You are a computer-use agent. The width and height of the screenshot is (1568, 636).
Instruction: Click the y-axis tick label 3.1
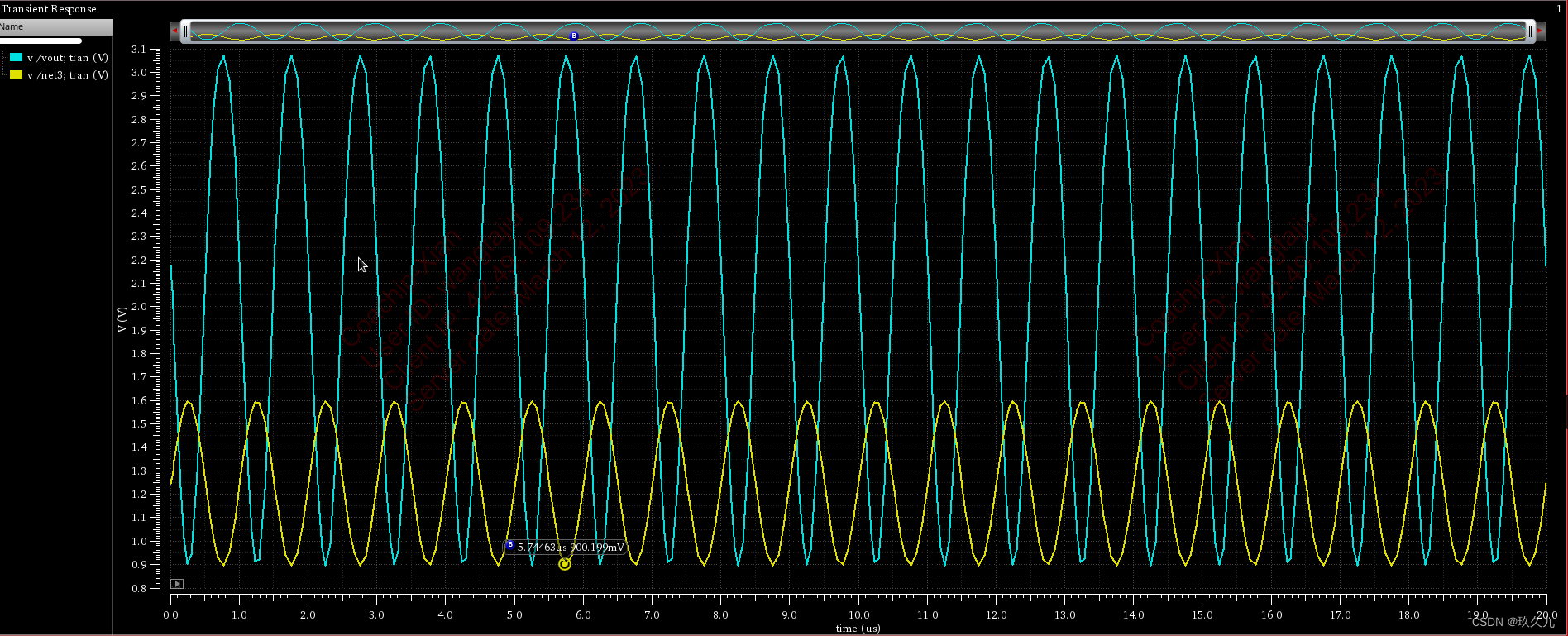[139, 50]
